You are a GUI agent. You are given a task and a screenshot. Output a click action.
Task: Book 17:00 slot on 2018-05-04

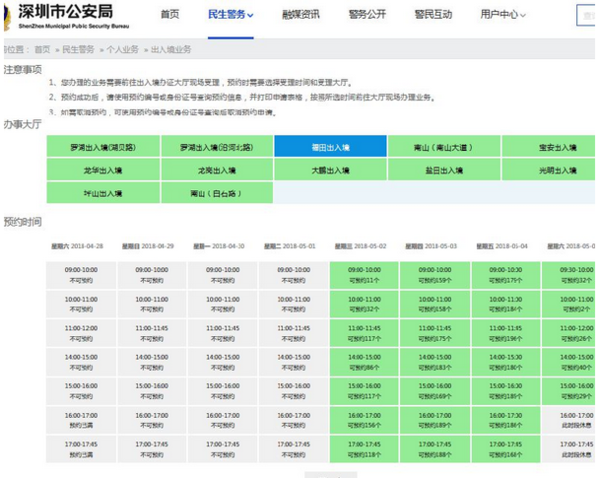[506, 449]
